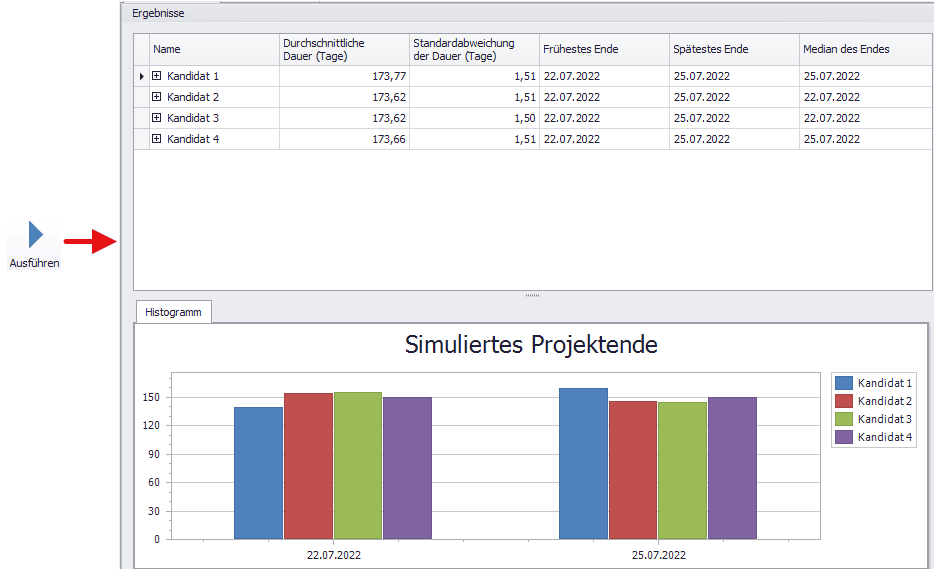Viewport: 934px width, 570px height.
Task: Click the Median des Endes header
Action: (x=864, y=49)
